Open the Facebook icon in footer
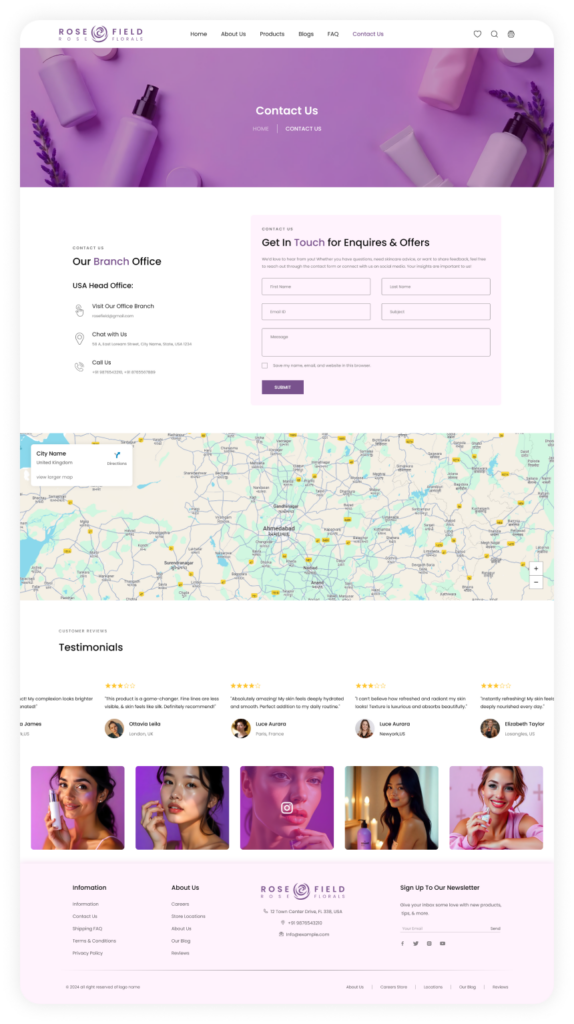 click(402, 944)
